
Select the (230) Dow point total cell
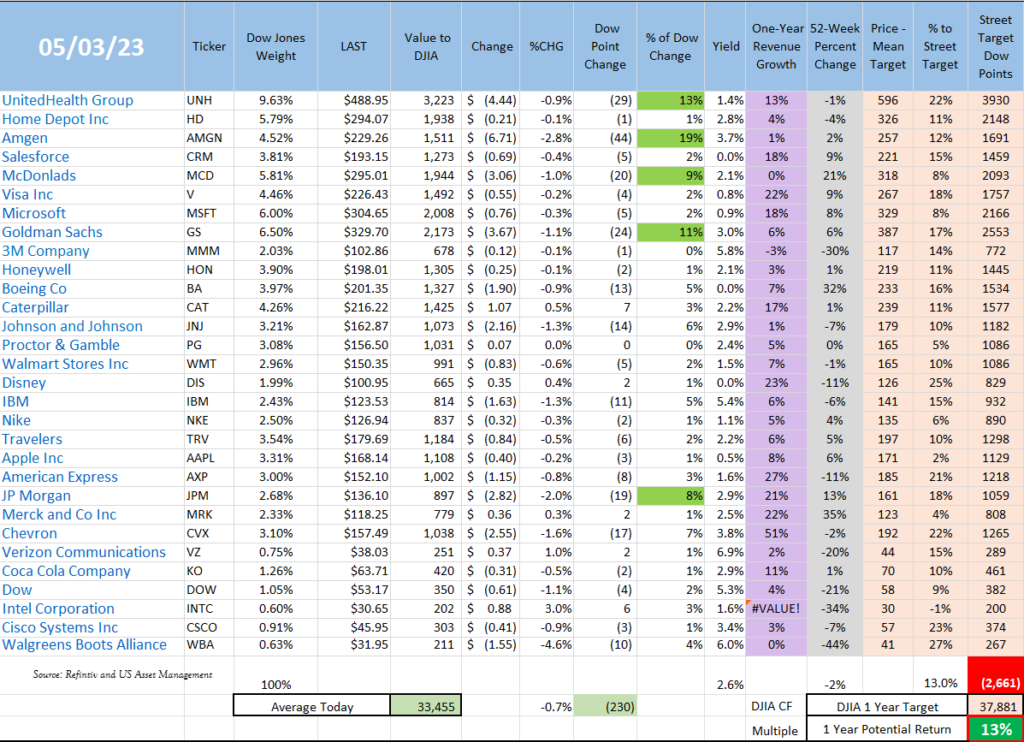[x=605, y=707]
